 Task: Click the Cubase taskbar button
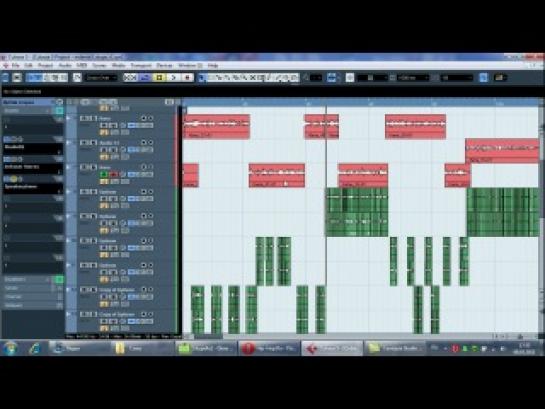tap(332, 348)
